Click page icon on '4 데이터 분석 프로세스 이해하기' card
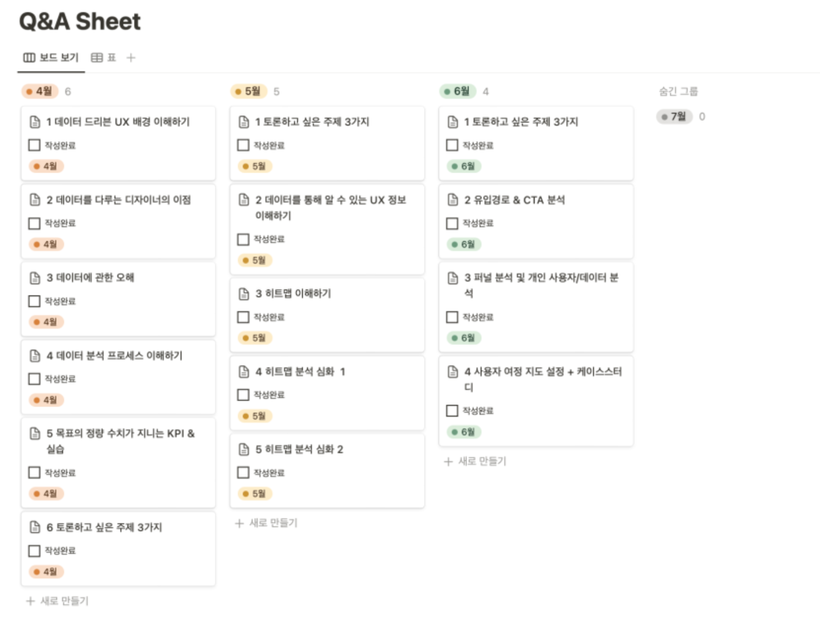Screen dimensions: 820x634 34,356
